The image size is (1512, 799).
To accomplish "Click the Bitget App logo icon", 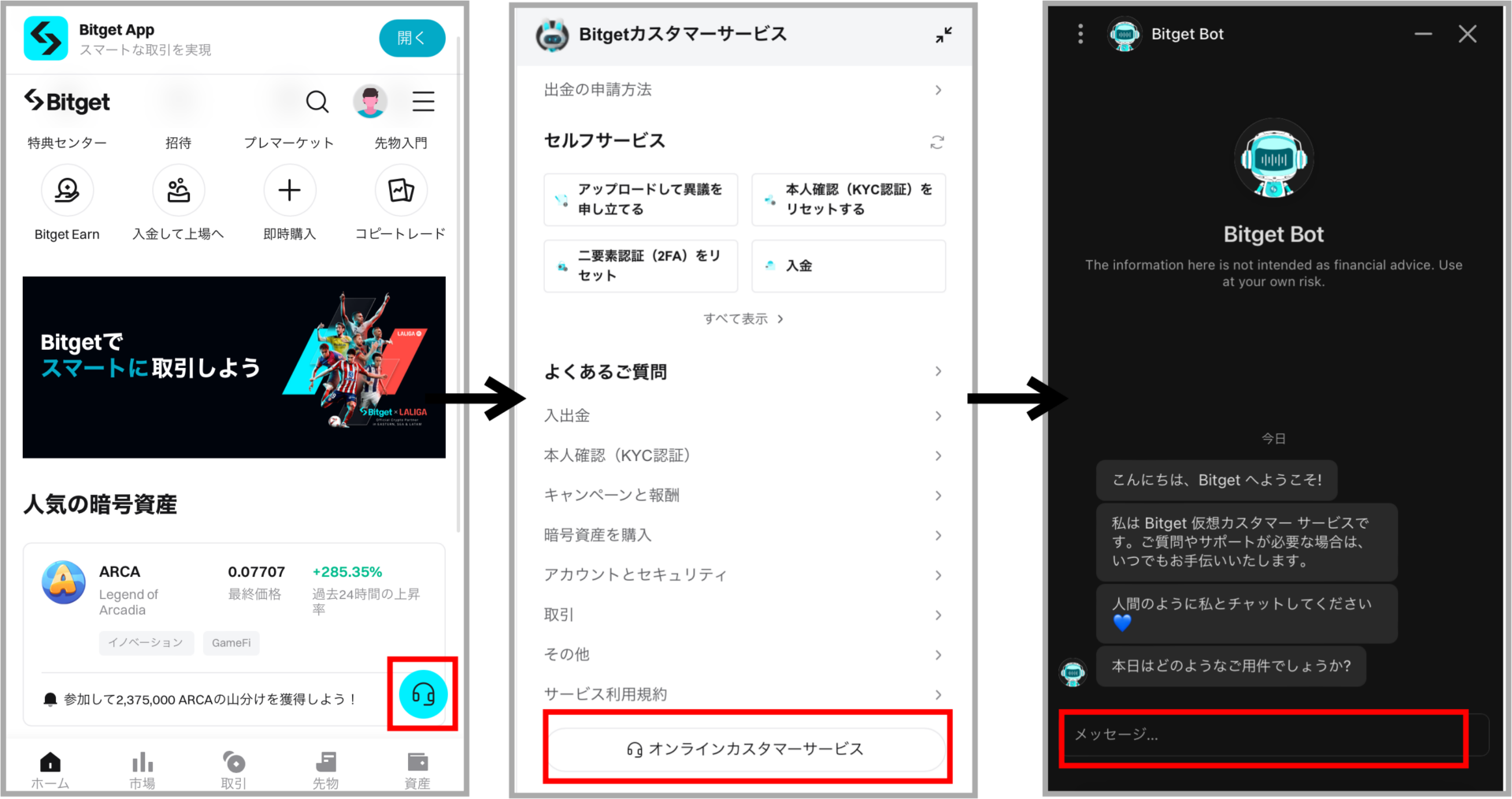I will [x=46, y=39].
